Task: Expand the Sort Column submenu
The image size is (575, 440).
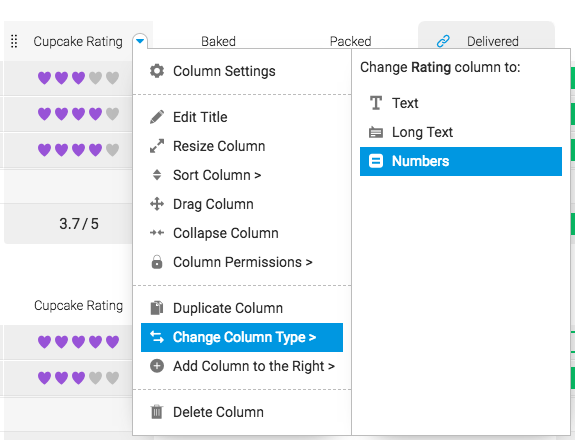Action: coord(216,175)
